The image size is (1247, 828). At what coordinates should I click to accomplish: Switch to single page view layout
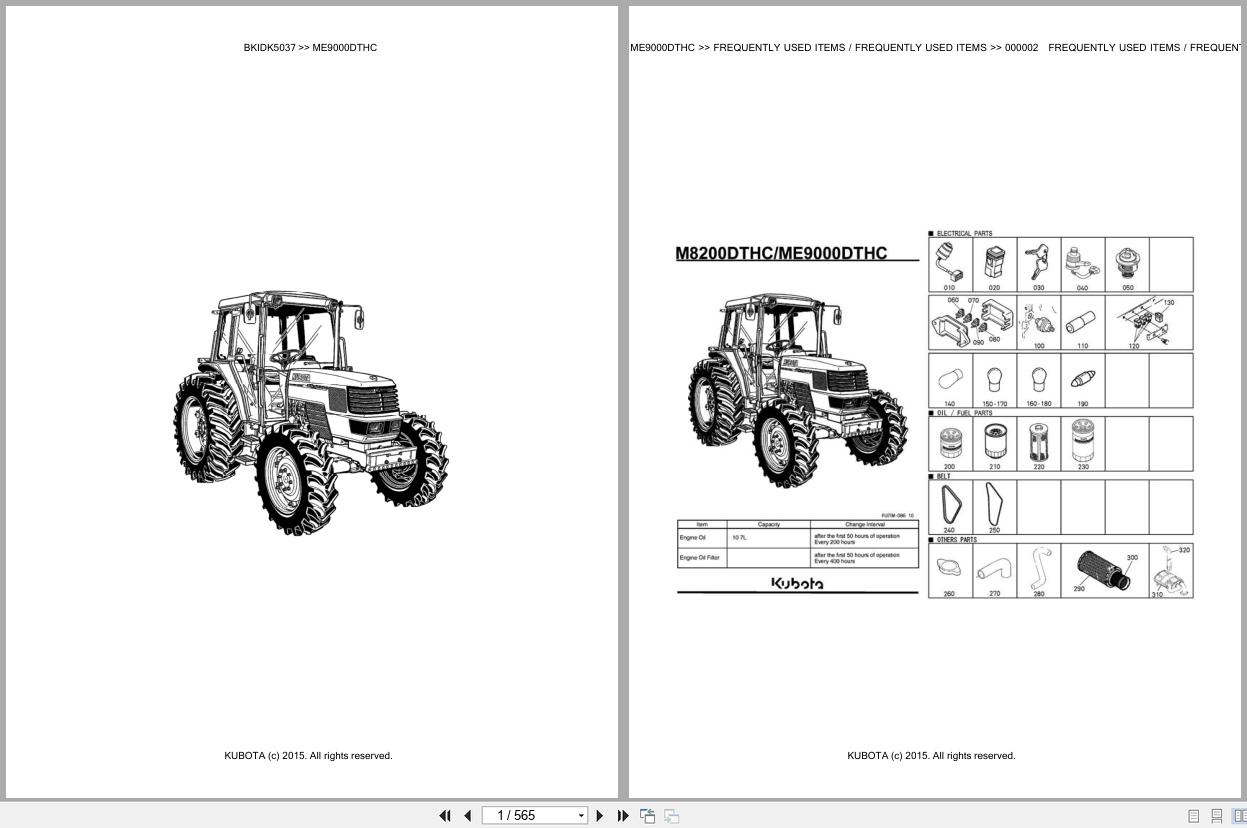(1193, 816)
